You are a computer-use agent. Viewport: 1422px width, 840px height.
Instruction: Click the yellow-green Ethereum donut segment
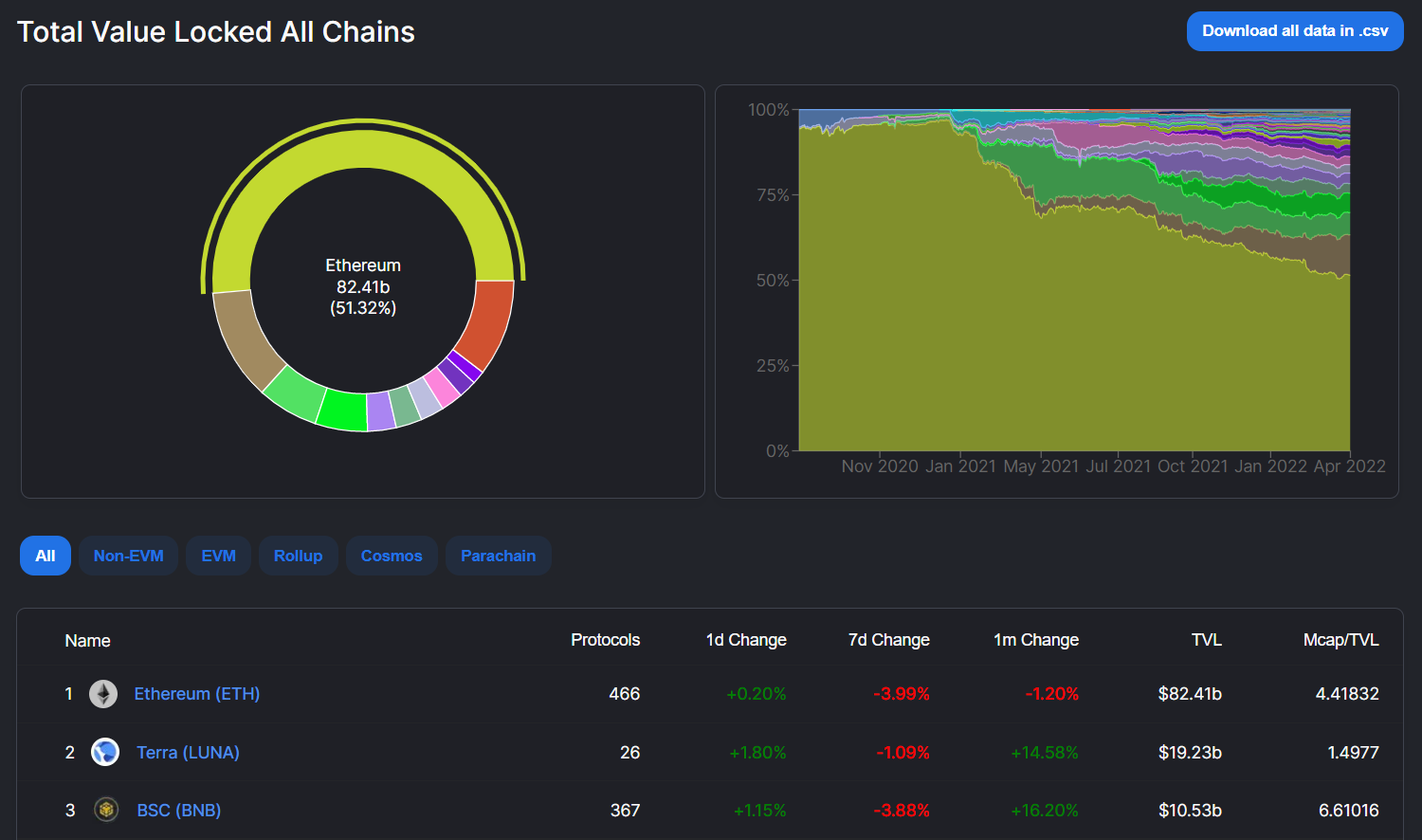pos(363,150)
